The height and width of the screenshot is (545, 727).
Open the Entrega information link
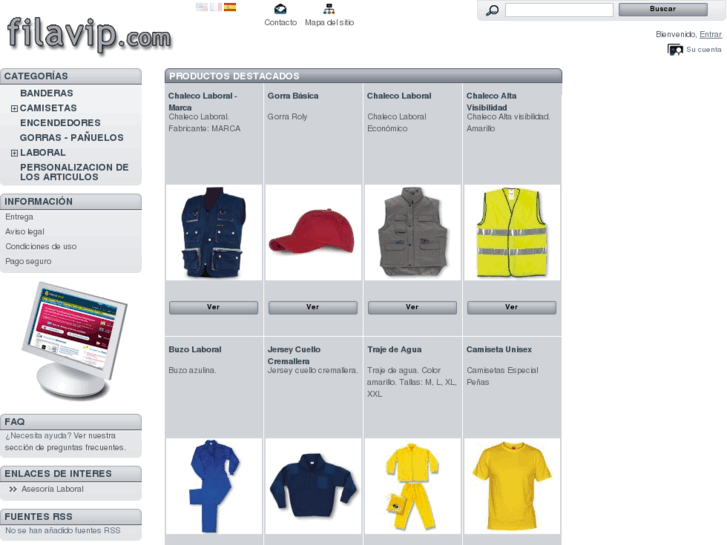pos(19,217)
